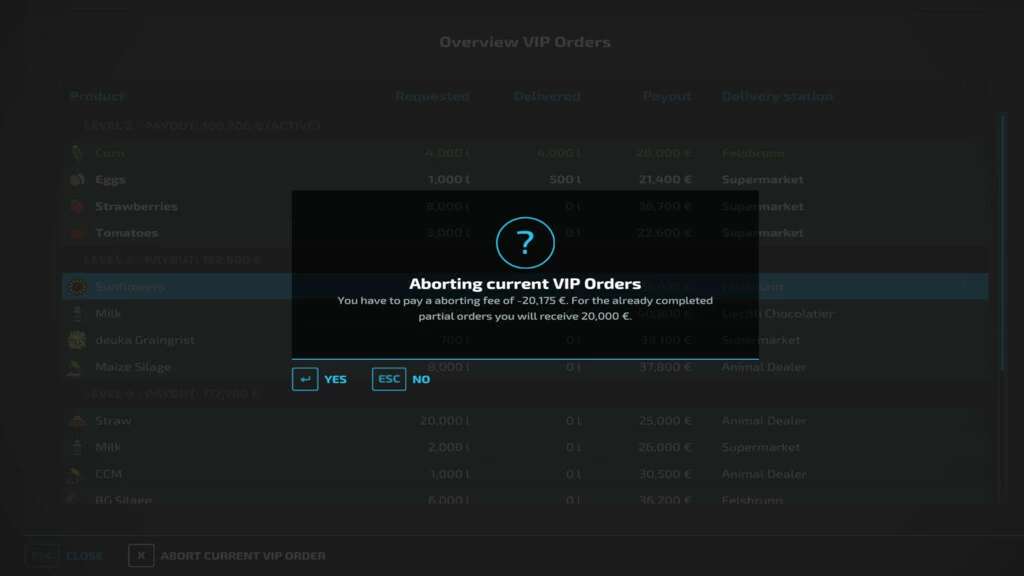Click the Product column header

point(97,97)
